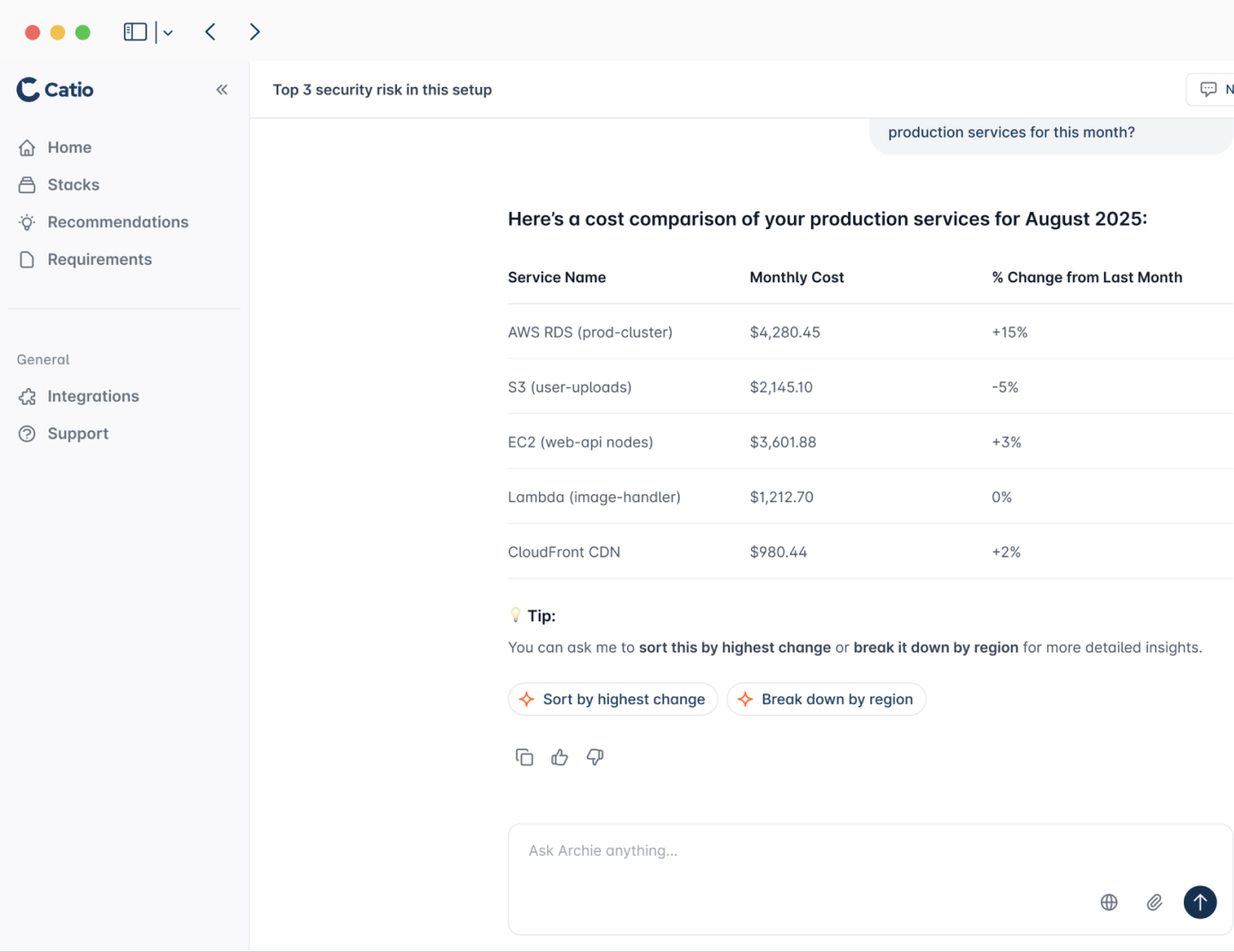
Task: Give the response a thumbs up
Action: click(x=560, y=757)
